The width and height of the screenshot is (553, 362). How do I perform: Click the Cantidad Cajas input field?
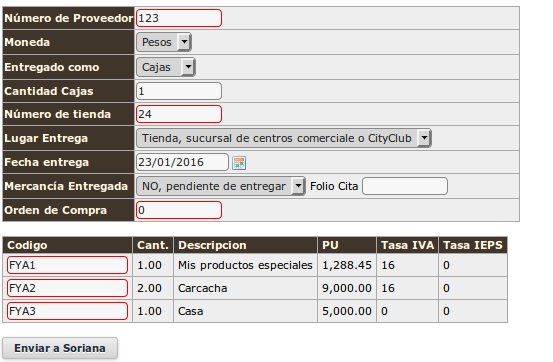point(179,91)
